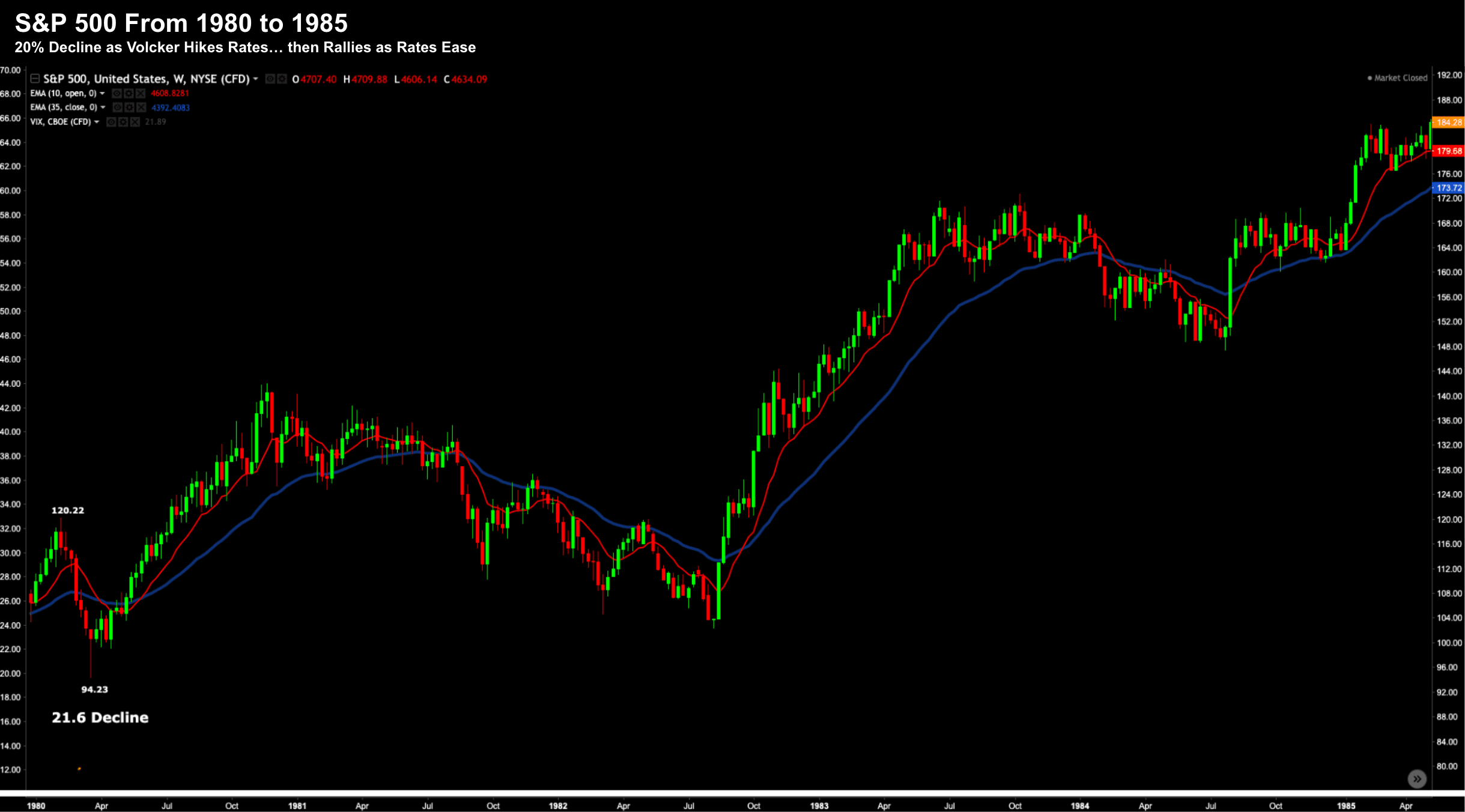The width and height of the screenshot is (1465, 812).
Task: Click the 21.6 Decline text annotation
Action: (x=100, y=718)
